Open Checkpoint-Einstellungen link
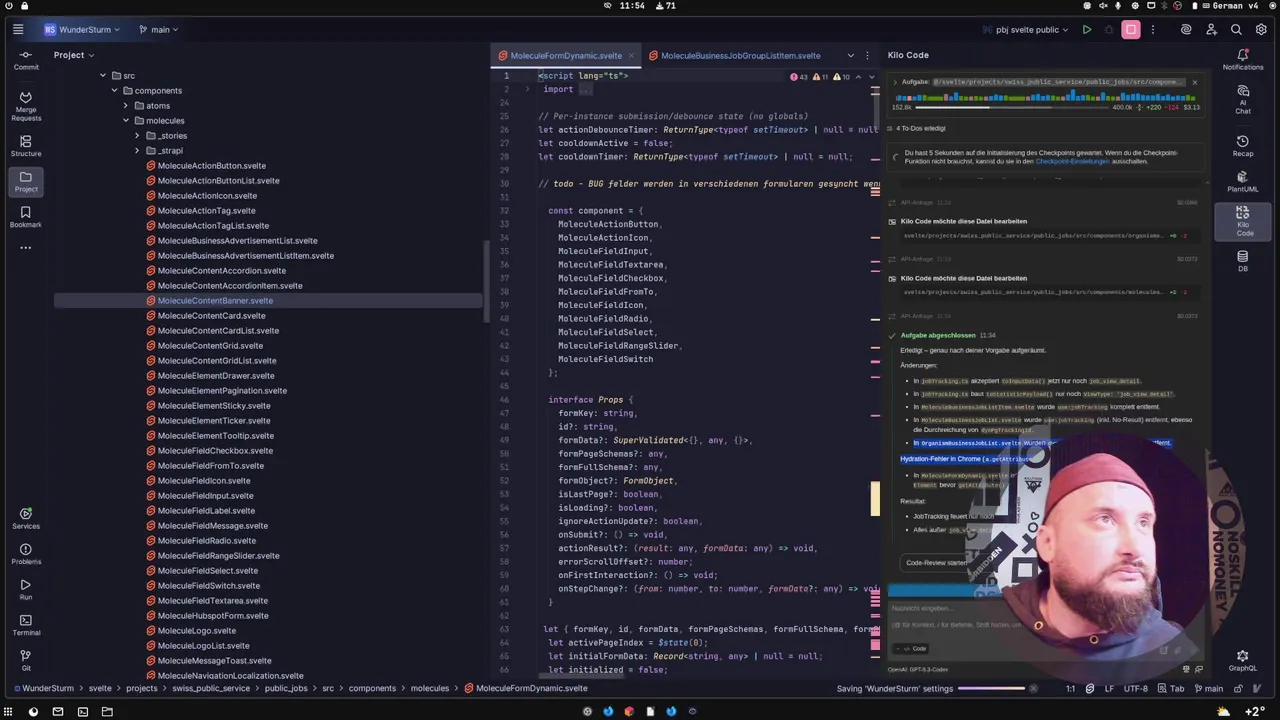The height and width of the screenshot is (720, 1280). click(1073, 161)
